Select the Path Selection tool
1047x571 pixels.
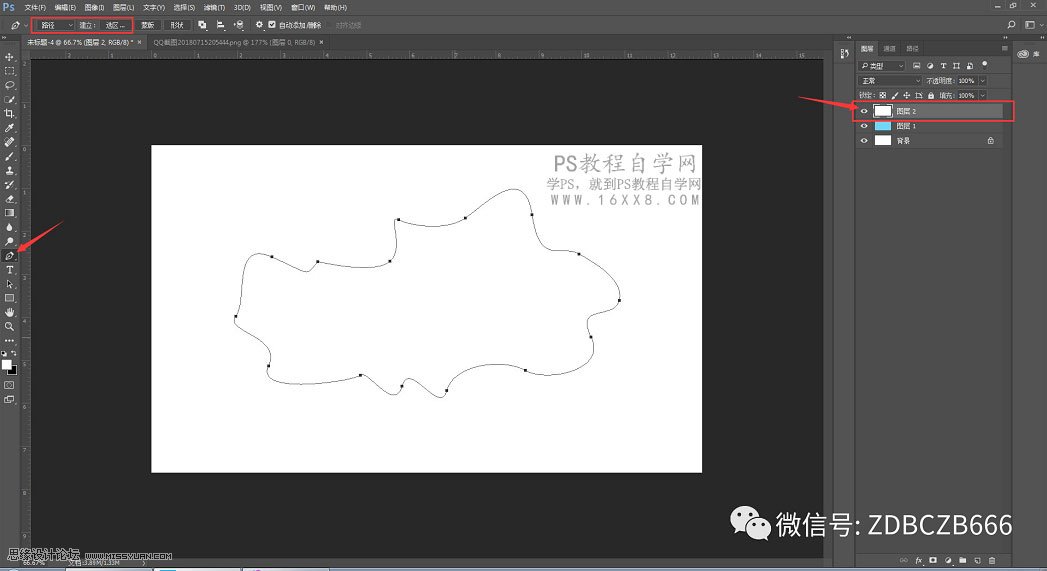(9, 284)
